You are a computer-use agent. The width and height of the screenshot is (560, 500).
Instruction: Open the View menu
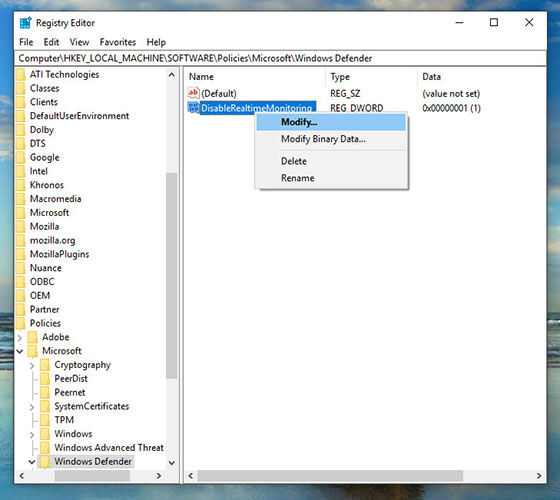click(x=79, y=42)
